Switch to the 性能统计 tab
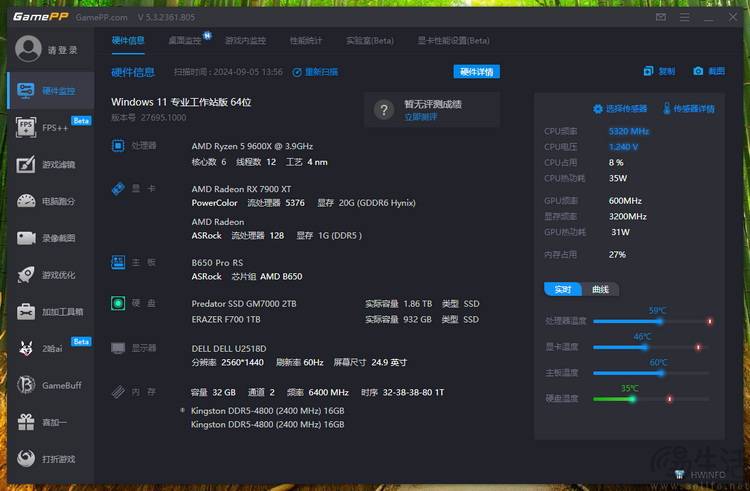The width and height of the screenshot is (750, 491). pyautogui.click(x=306, y=41)
